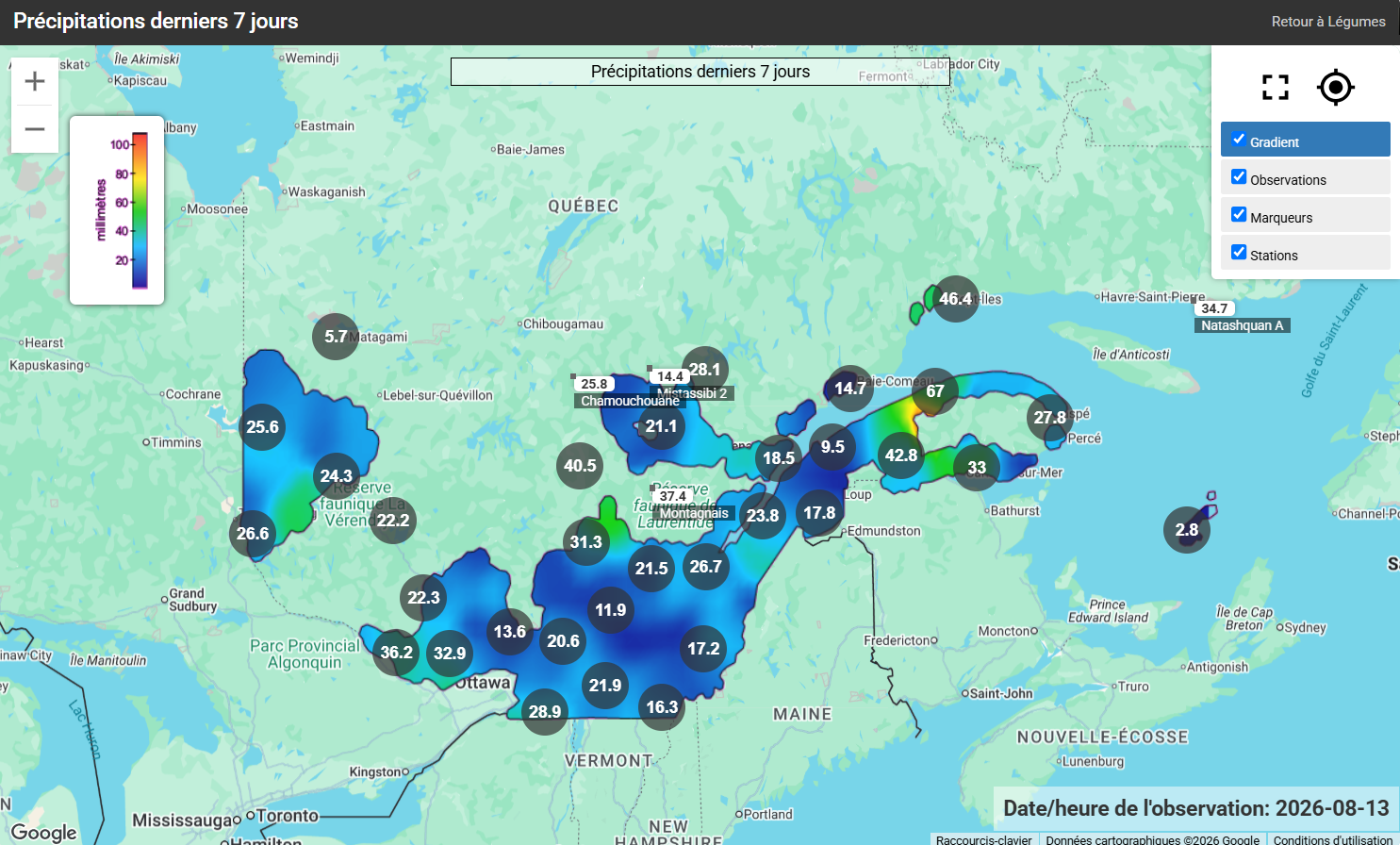
Task: Select the 9.5 observation marker
Action: 832,447
